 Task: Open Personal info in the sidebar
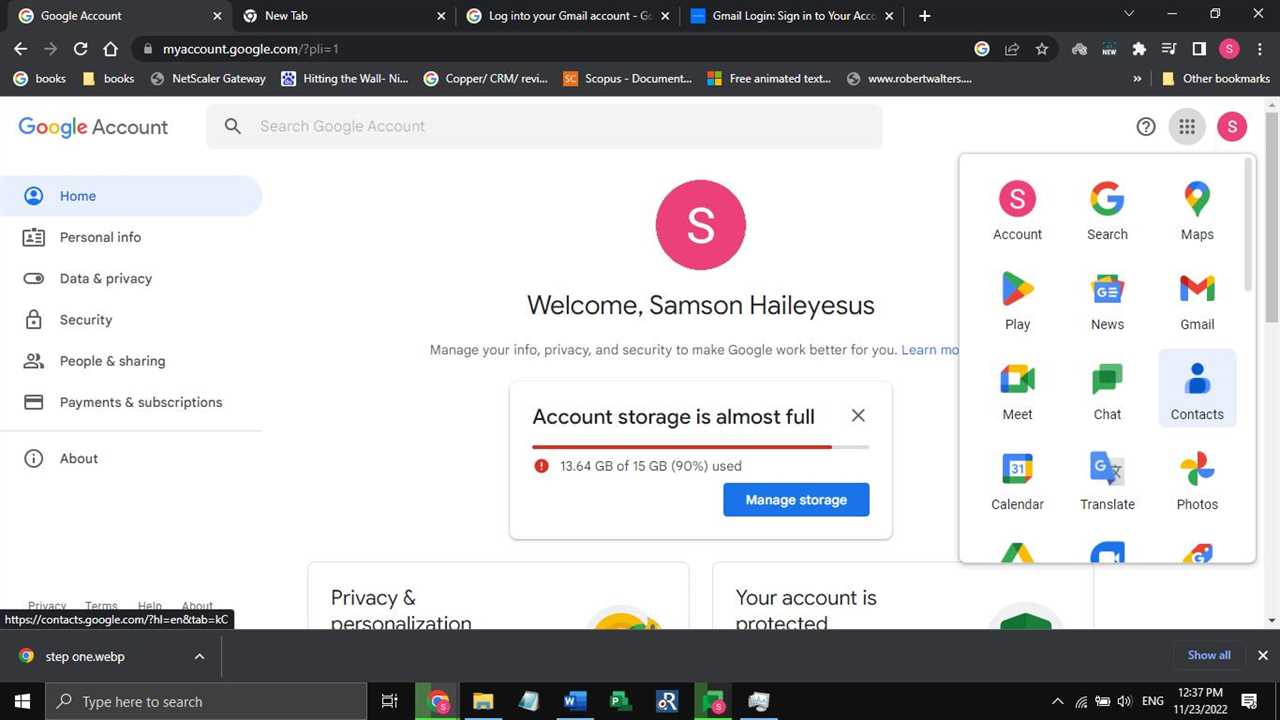coord(131,237)
